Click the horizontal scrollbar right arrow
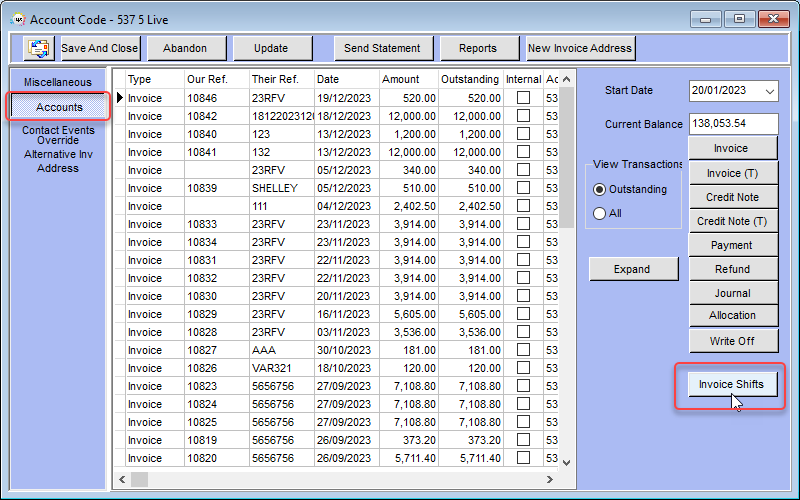 549,480
